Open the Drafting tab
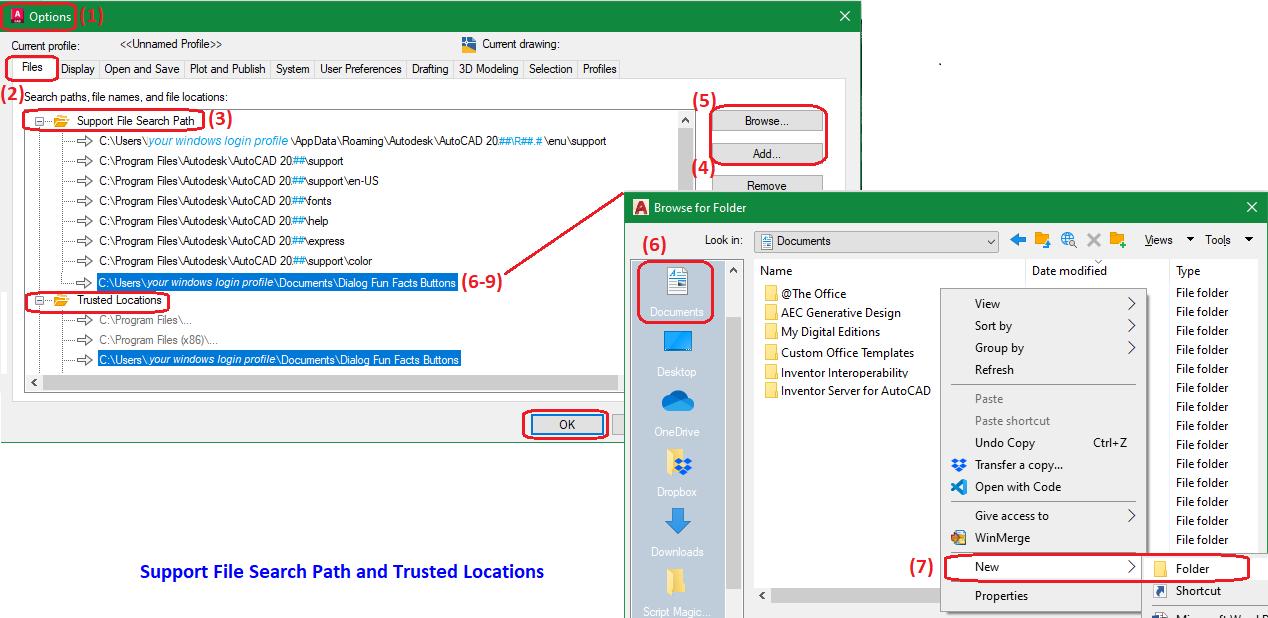Image resolution: width=1268 pixels, height=618 pixels. click(x=430, y=69)
